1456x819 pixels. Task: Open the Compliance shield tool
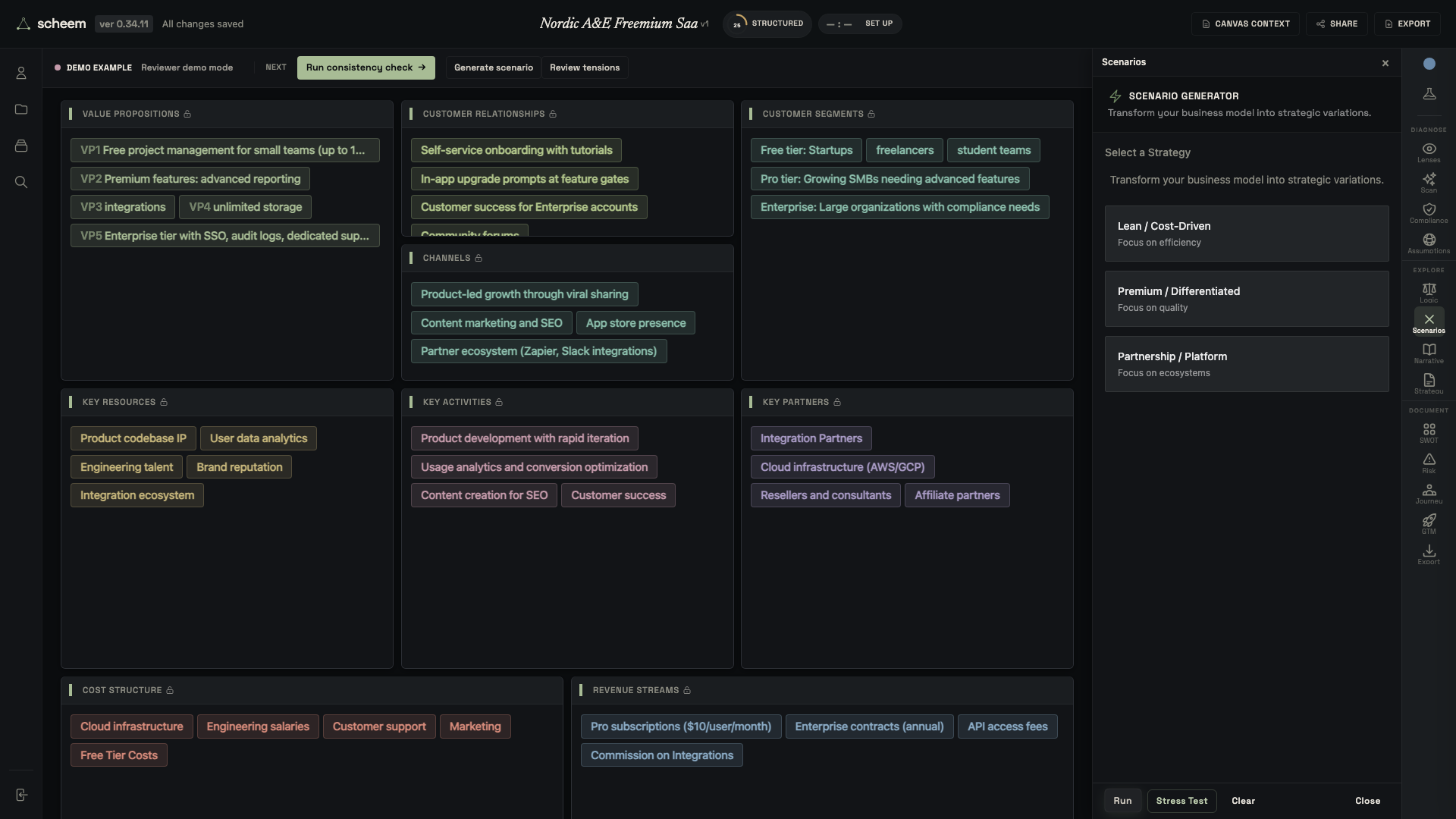point(1429,213)
